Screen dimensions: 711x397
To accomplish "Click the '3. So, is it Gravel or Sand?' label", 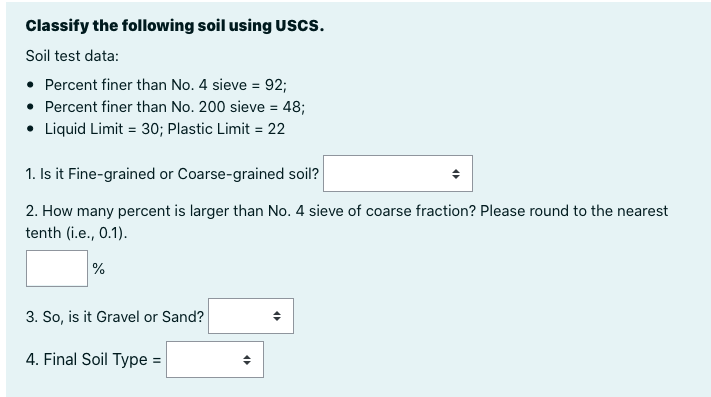I will [115, 316].
